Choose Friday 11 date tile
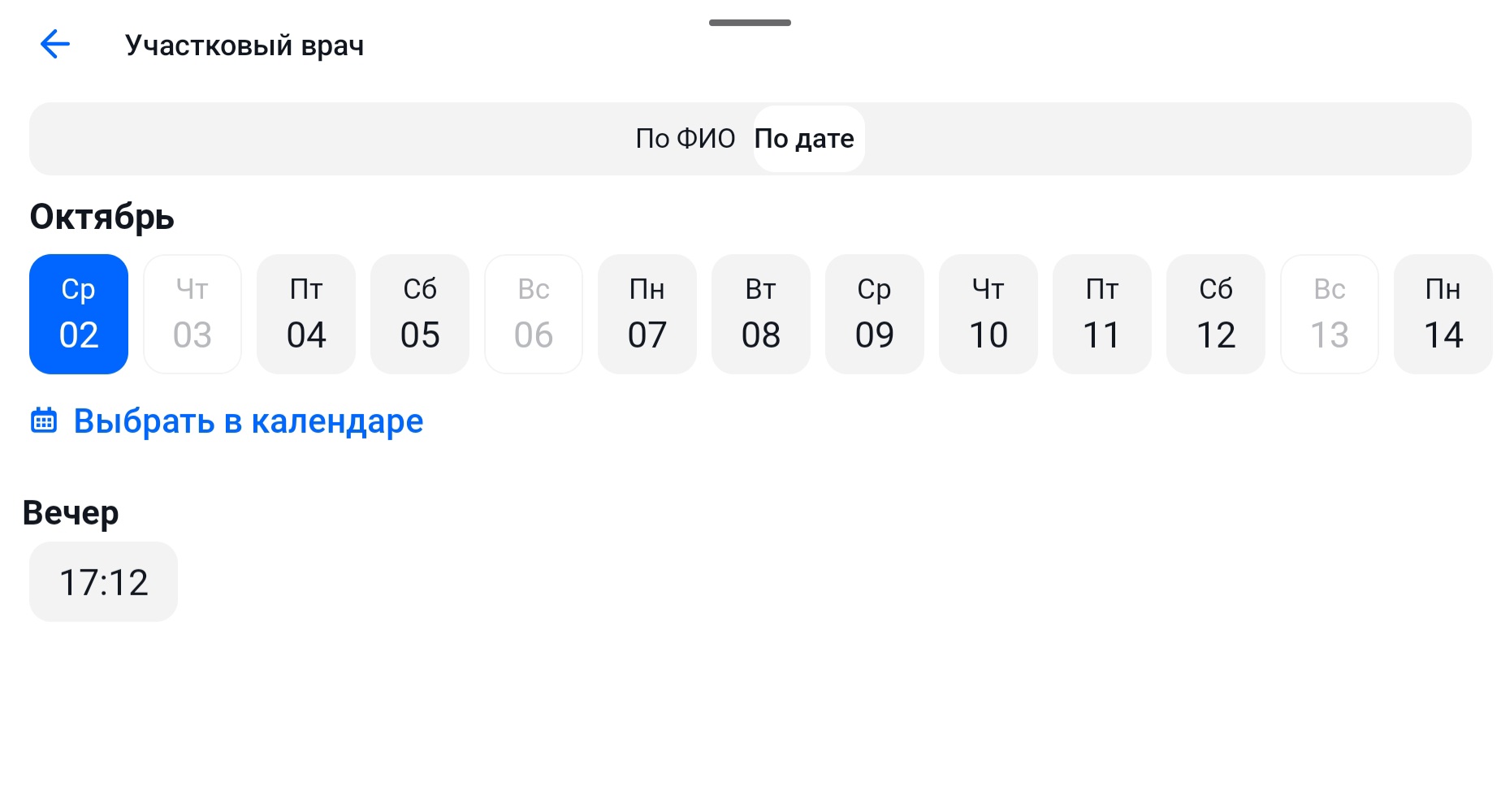Viewport: 1501px width, 812px height. tap(1102, 314)
